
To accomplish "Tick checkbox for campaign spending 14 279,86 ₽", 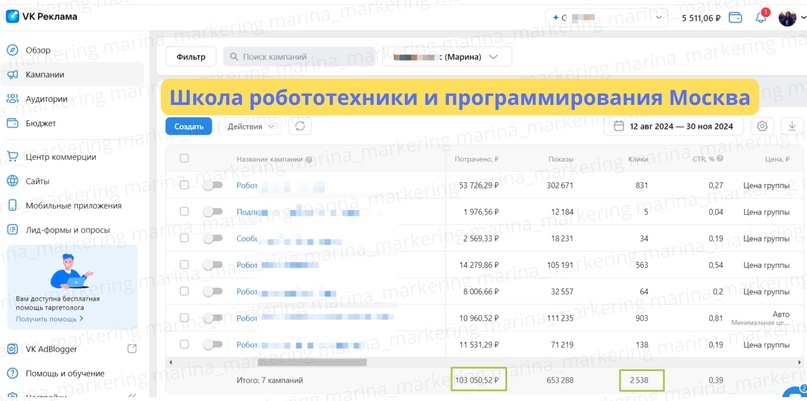I will 184,265.
